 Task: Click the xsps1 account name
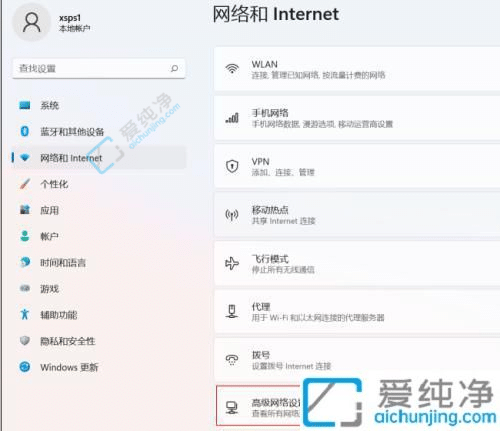click(x=70, y=18)
